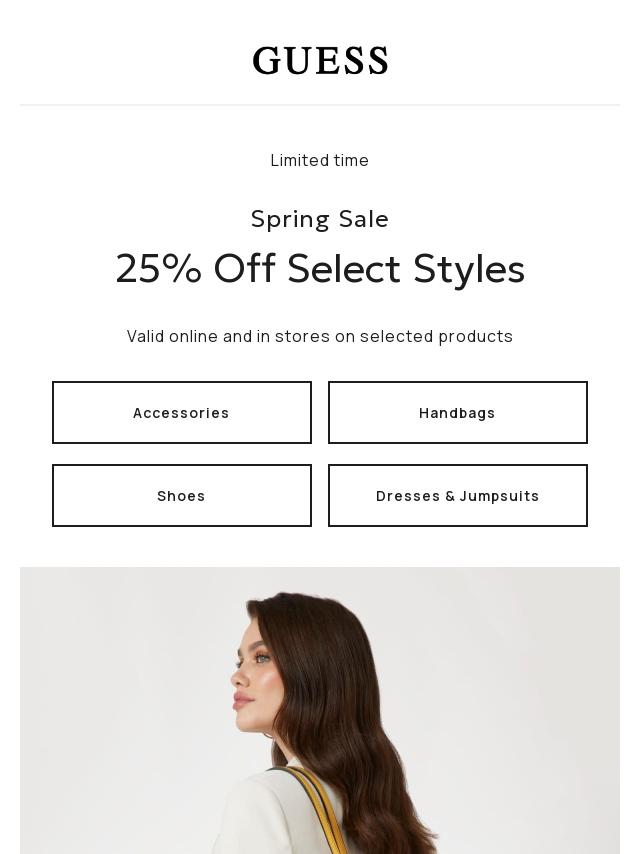Open the Accessories category
640x854 pixels.
tap(182, 413)
